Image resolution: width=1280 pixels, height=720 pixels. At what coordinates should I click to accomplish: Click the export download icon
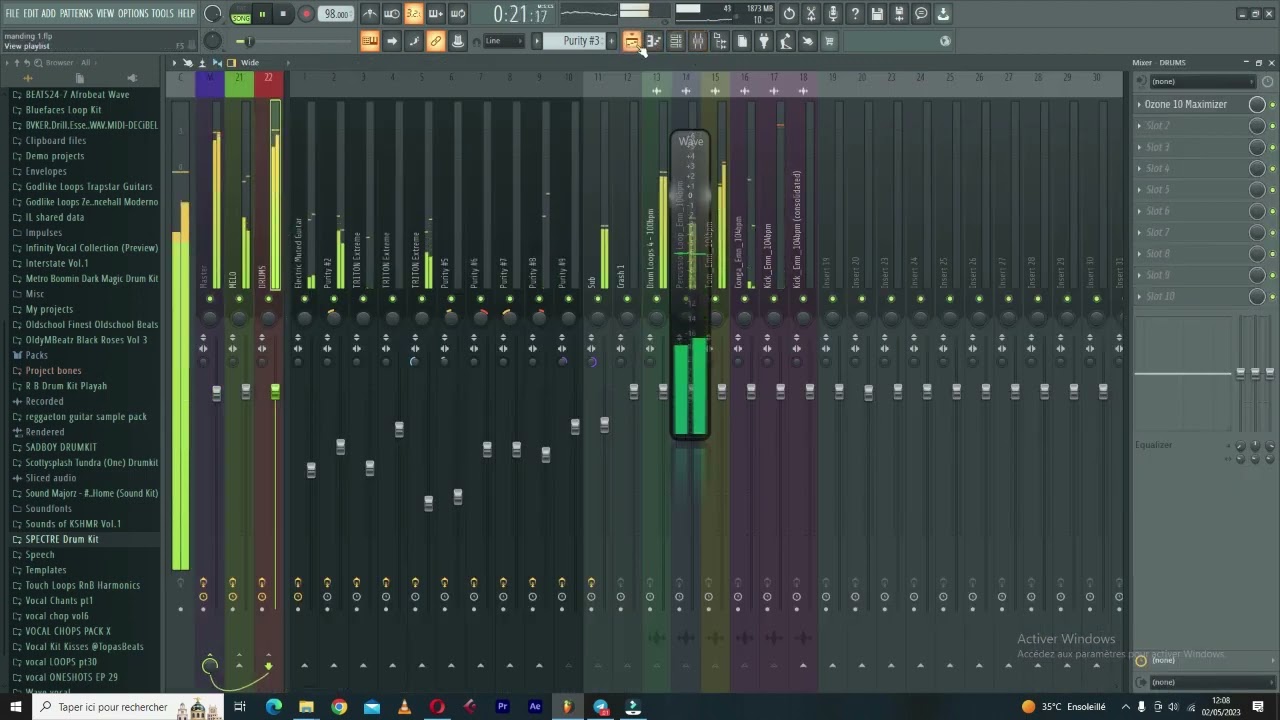[x=943, y=14]
